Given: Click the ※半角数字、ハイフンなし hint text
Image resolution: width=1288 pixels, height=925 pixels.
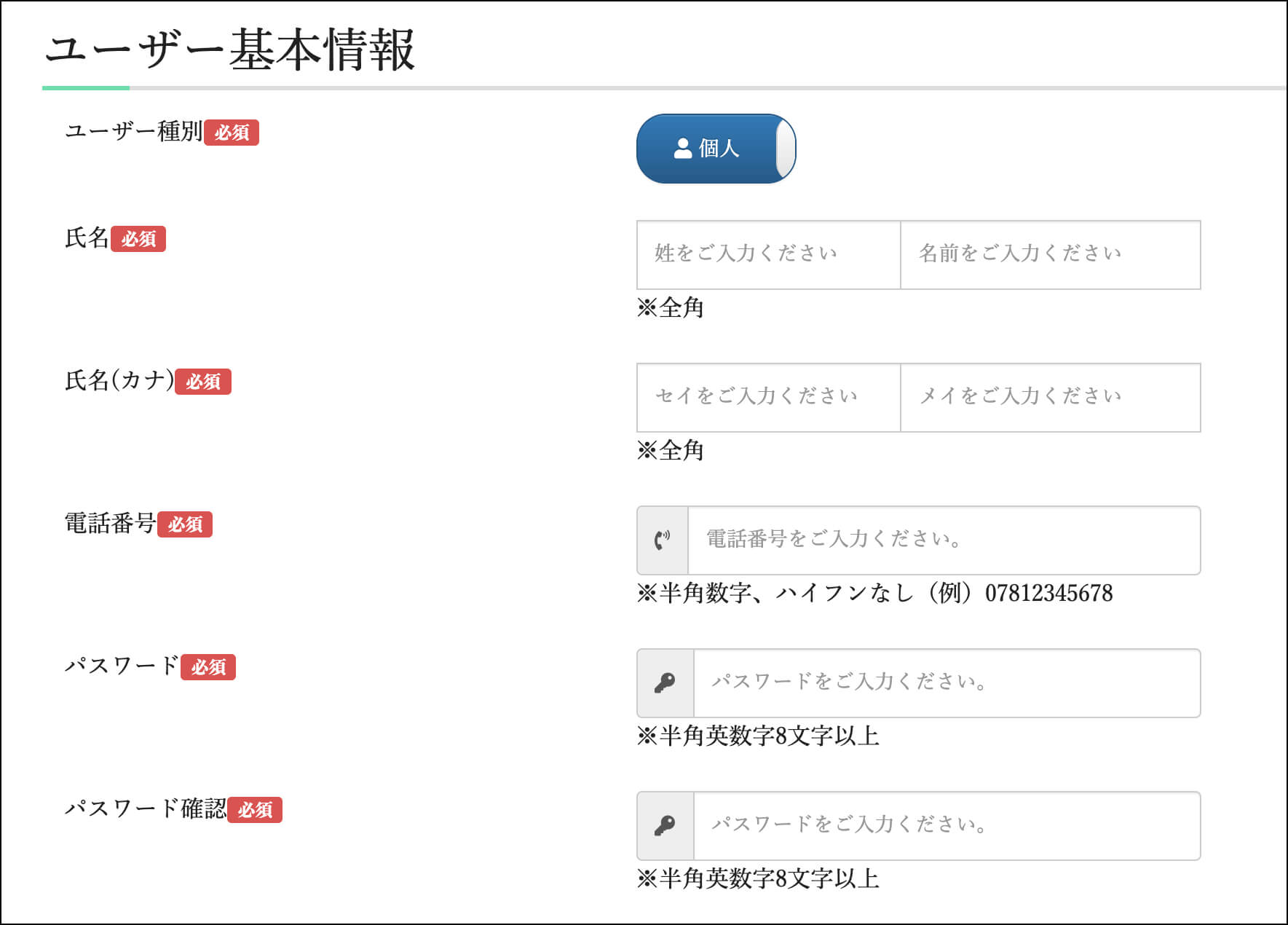Looking at the screenshot, I should click(874, 593).
